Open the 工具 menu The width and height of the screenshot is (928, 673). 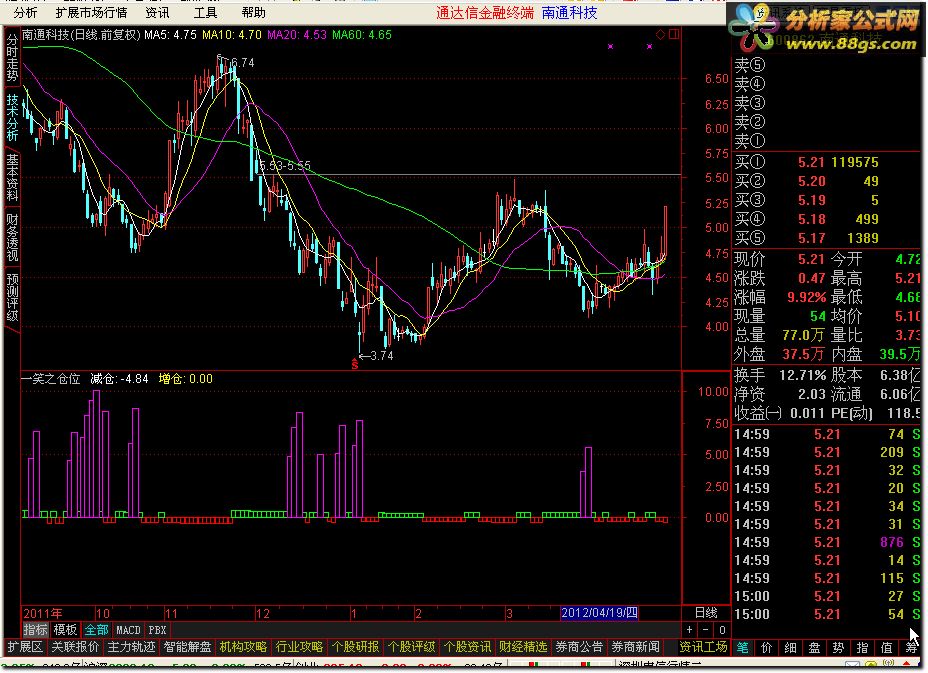(206, 12)
